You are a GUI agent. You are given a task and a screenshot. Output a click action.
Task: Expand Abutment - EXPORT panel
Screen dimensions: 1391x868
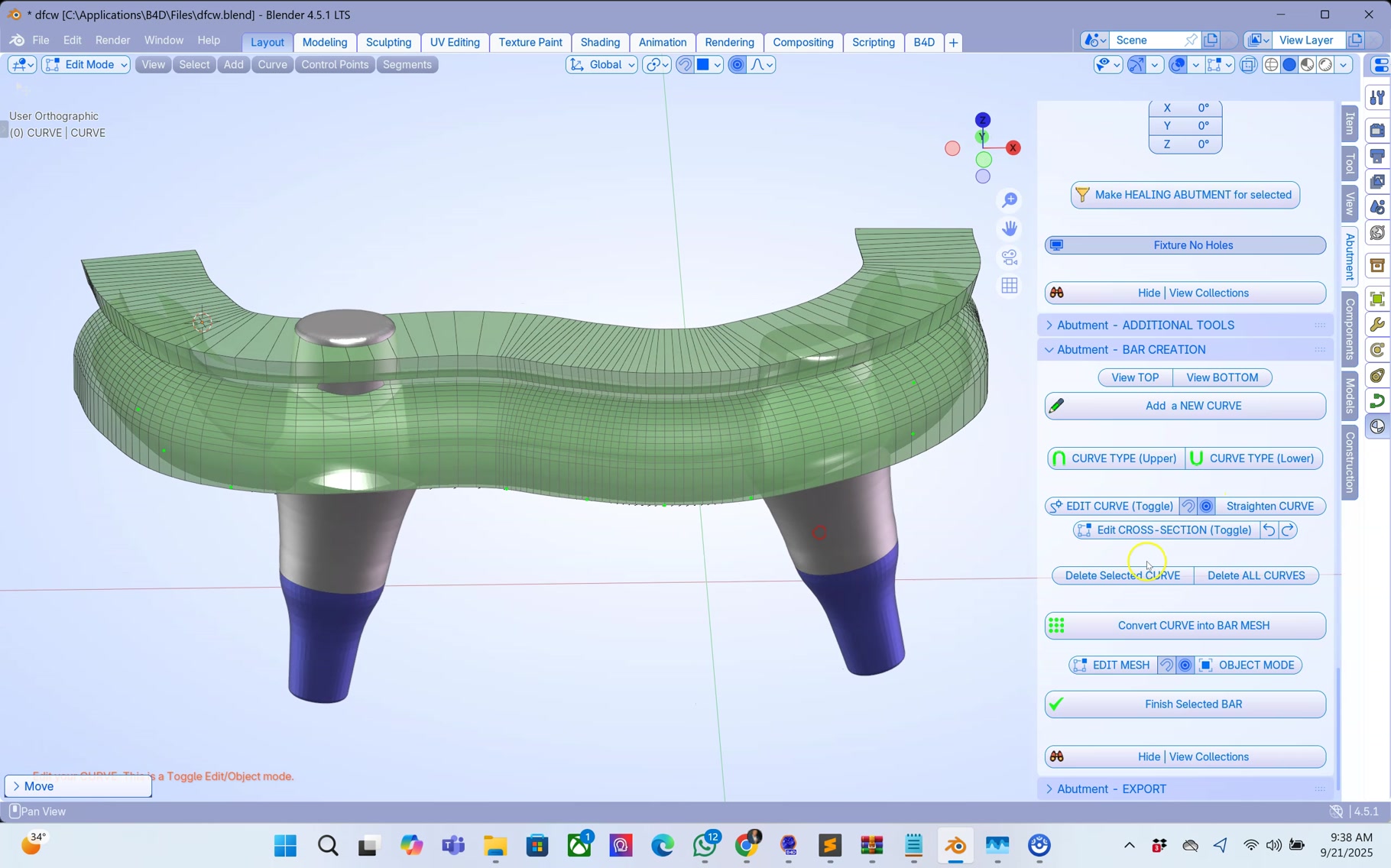coord(1184,789)
